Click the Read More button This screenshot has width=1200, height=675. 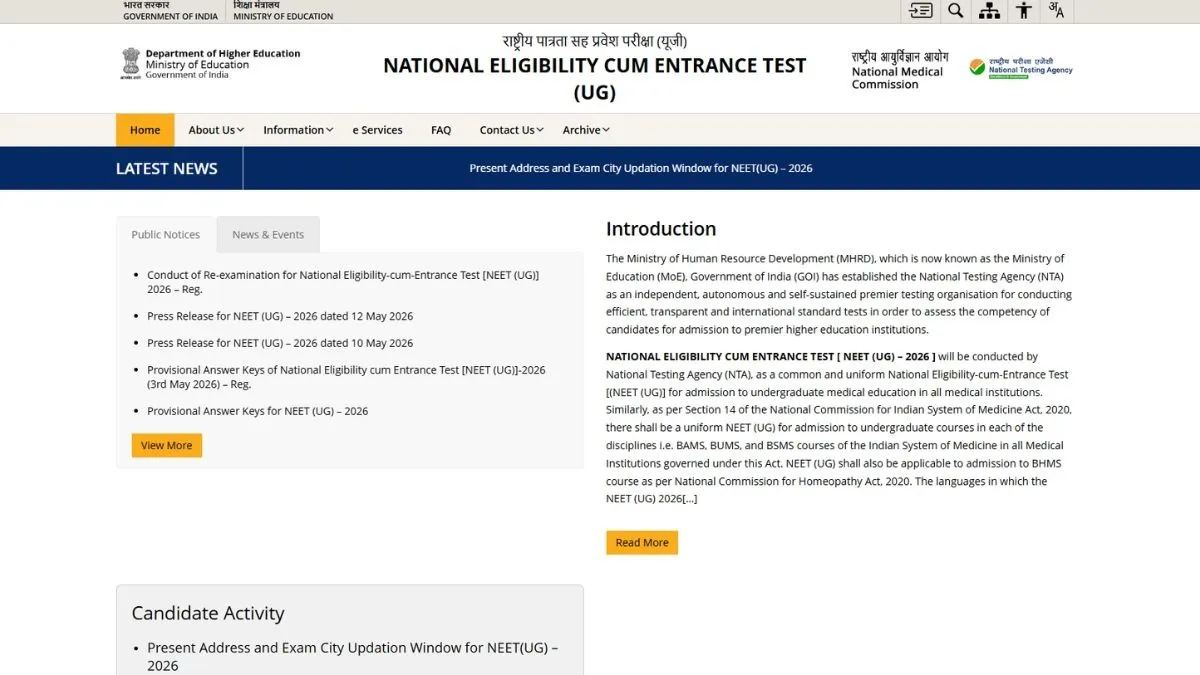click(x=642, y=542)
